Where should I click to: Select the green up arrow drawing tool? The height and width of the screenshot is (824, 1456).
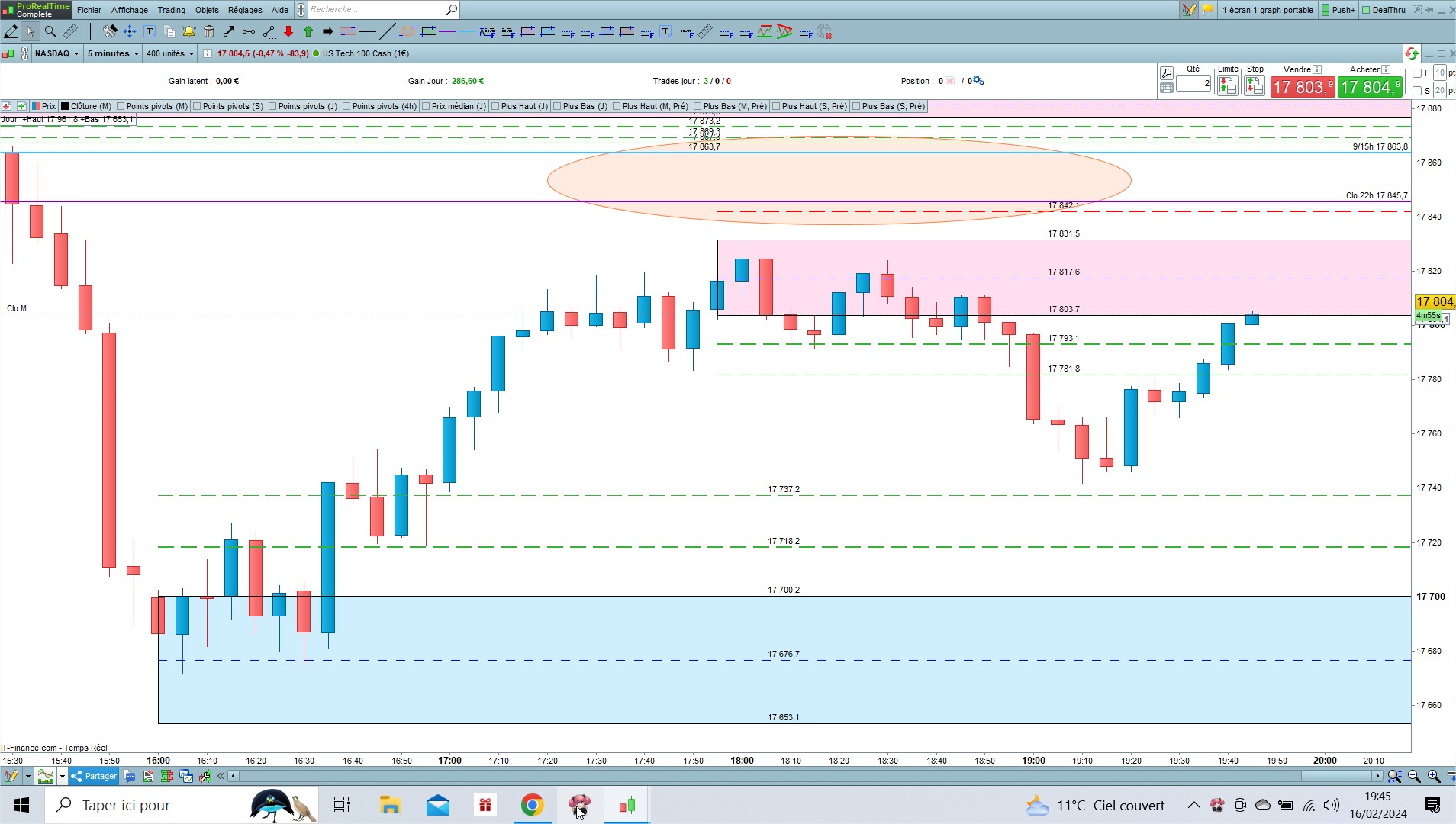point(308,31)
